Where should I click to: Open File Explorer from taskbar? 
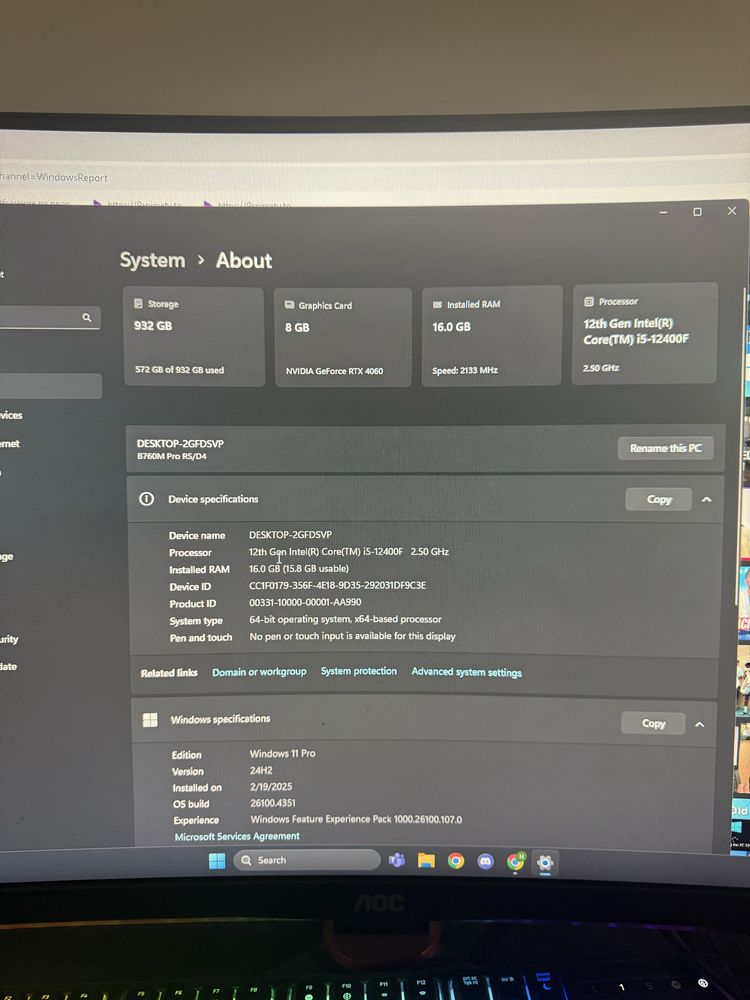click(x=426, y=861)
